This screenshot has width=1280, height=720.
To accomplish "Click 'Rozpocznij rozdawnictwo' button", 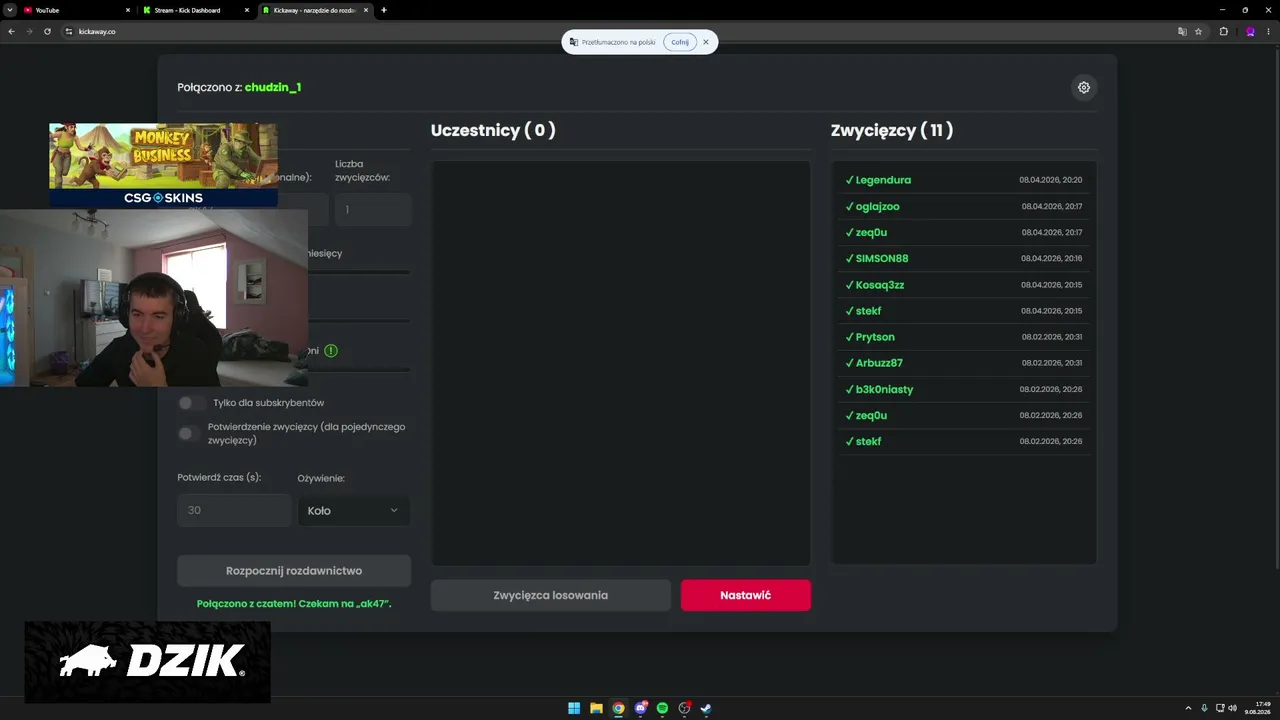I will (x=294, y=571).
